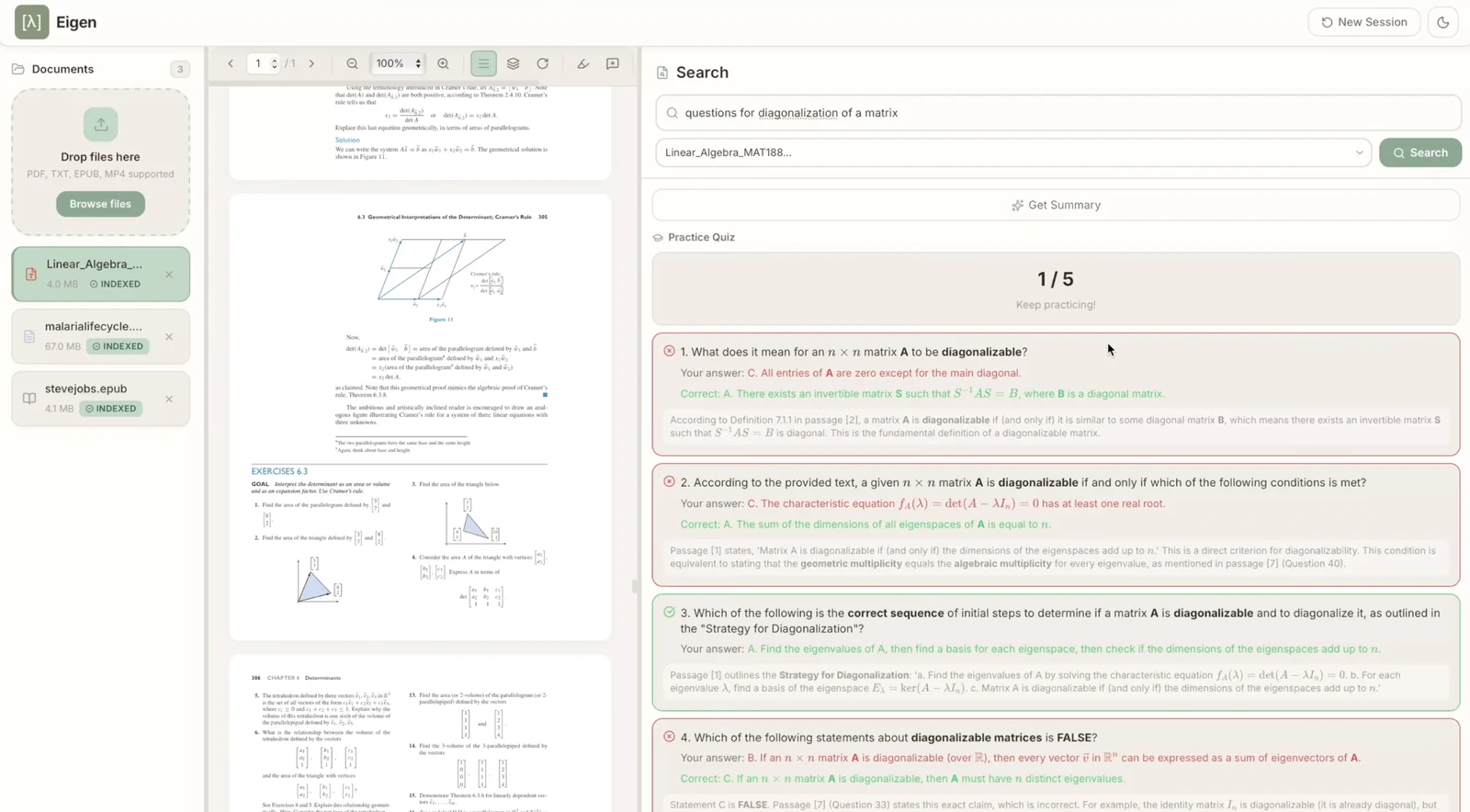The height and width of the screenshot is (812, 1470).
Task: Click correct checkmark on question 3
Action: pyautogui.click(x=669, y=612)
